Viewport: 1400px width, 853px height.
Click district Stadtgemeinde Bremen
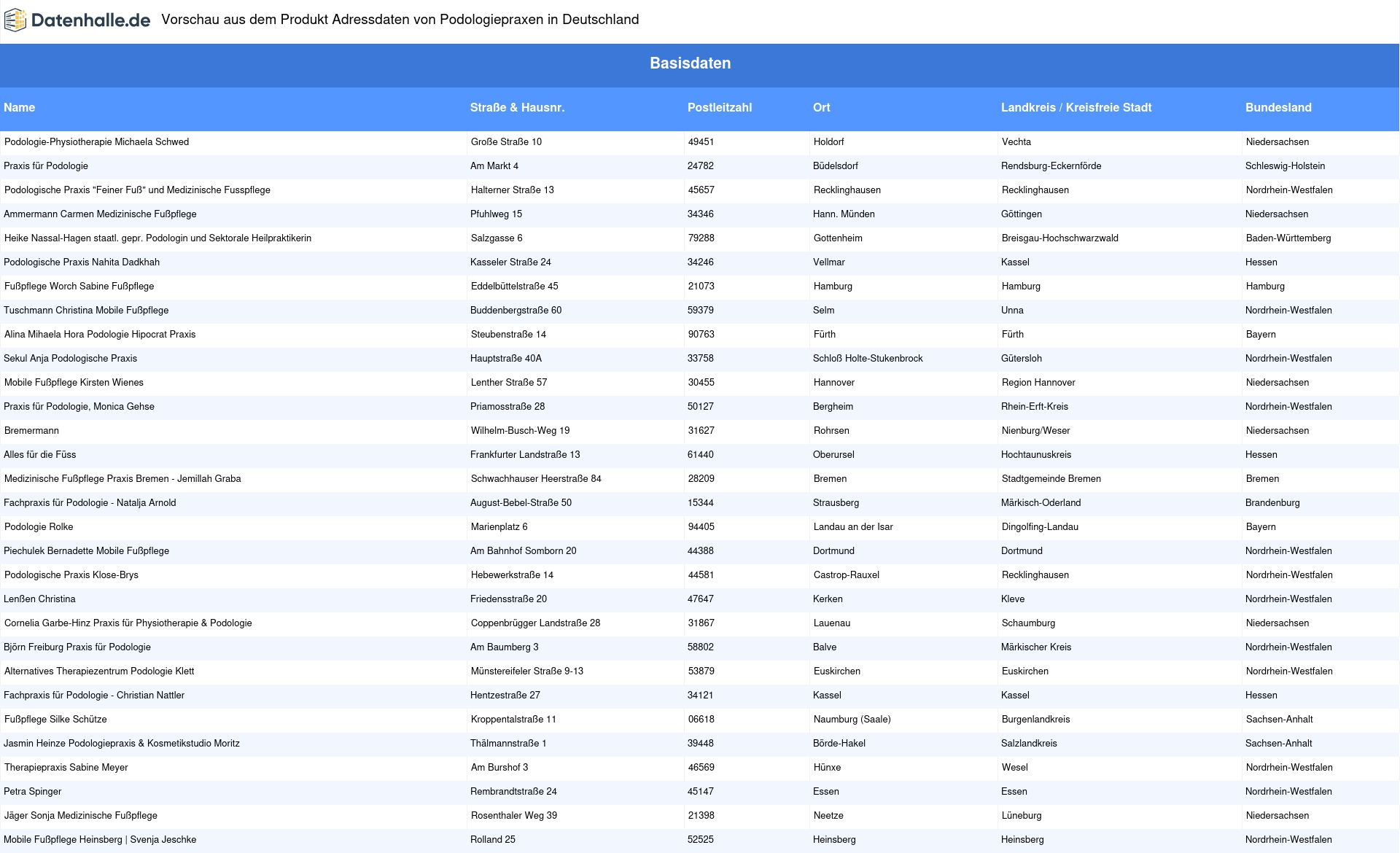[1051, 479]
